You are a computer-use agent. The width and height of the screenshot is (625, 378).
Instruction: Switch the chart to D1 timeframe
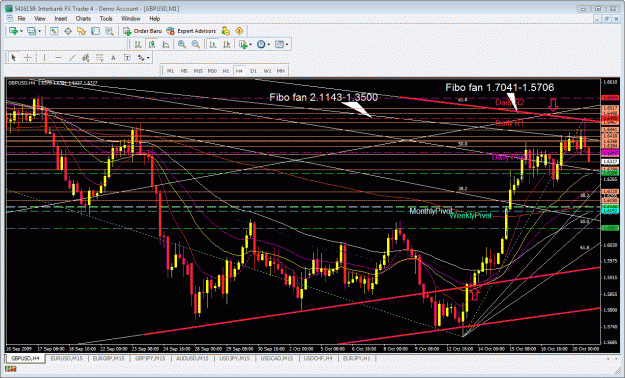click(x=254, y=71)
